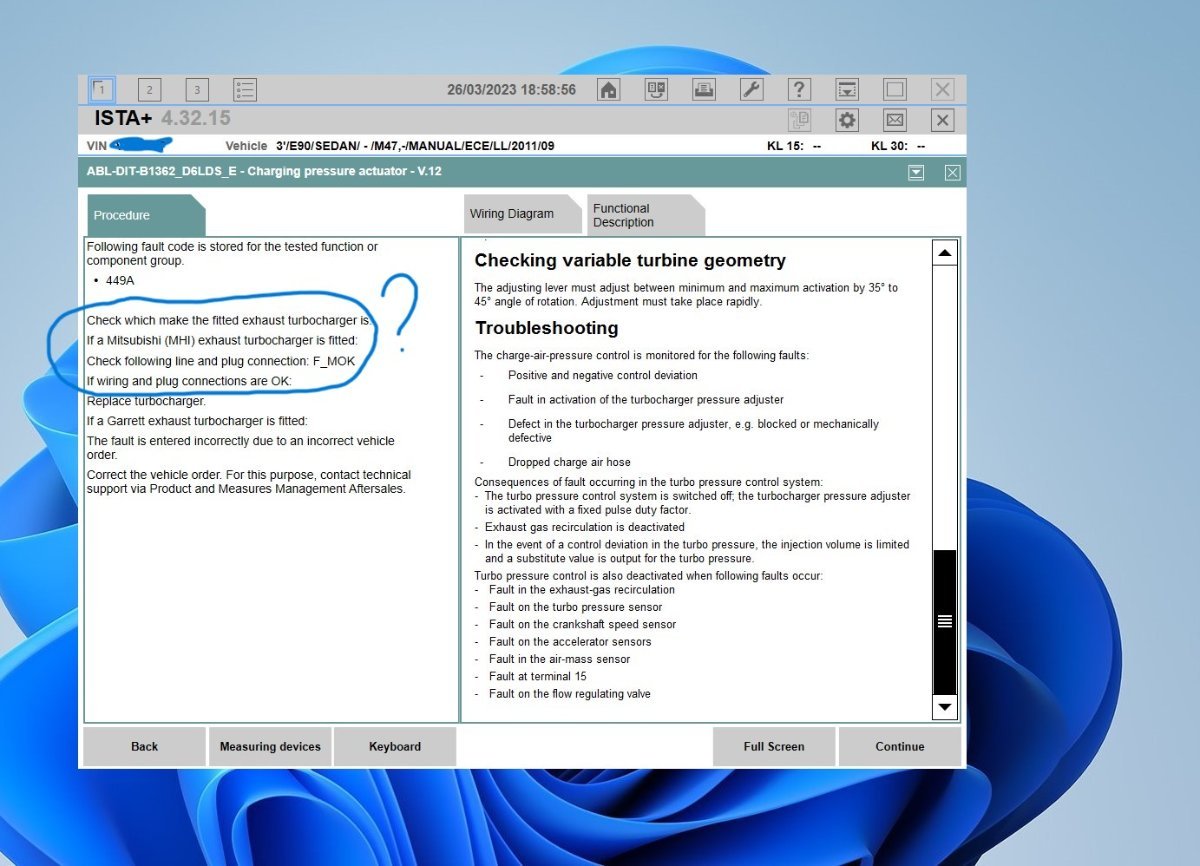Expand the dropdown arrow in the teal title bar
The width and height of the screenshot is (1200, 866).
click(x=916, y=173)
